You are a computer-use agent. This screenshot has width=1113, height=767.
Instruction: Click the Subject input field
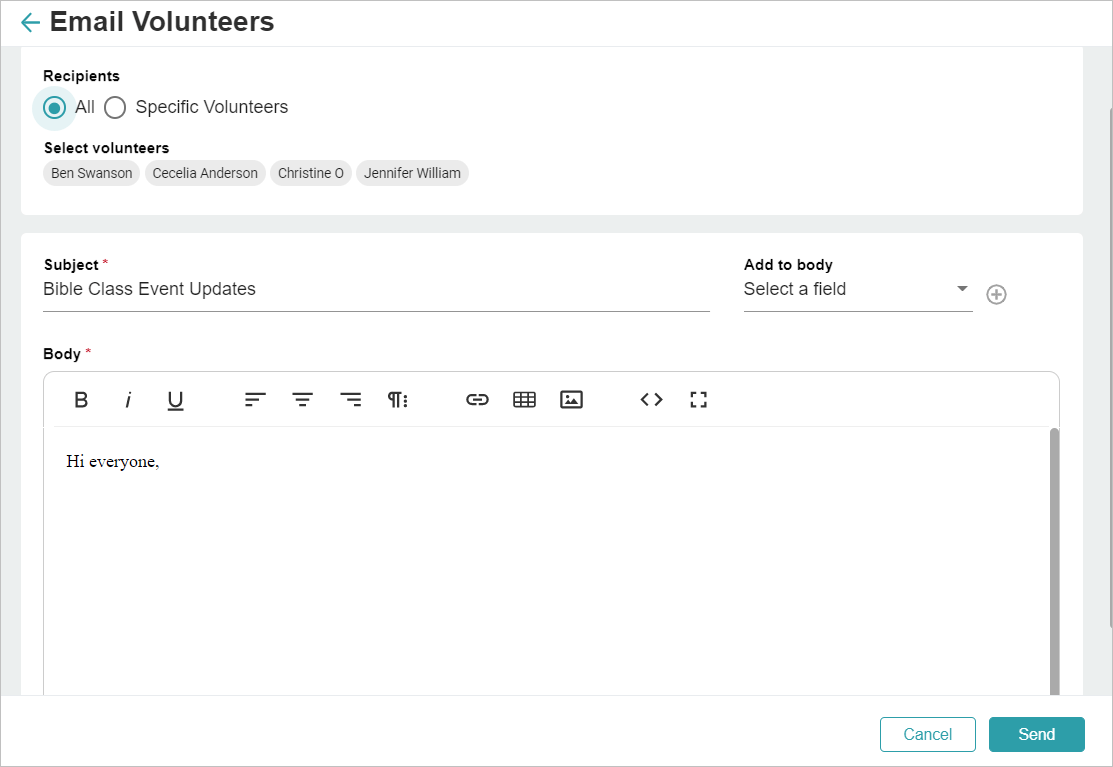[376, 289]
